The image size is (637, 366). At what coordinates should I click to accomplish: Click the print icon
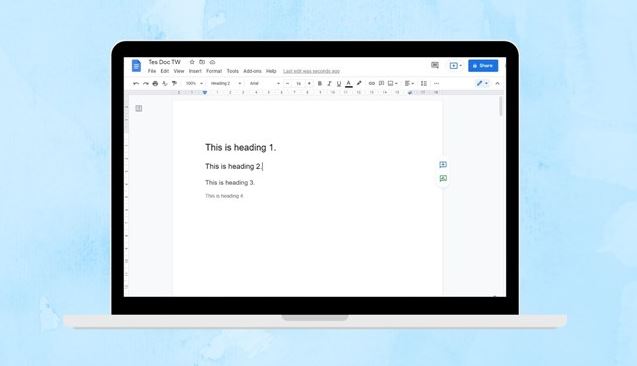click(155, 83)
